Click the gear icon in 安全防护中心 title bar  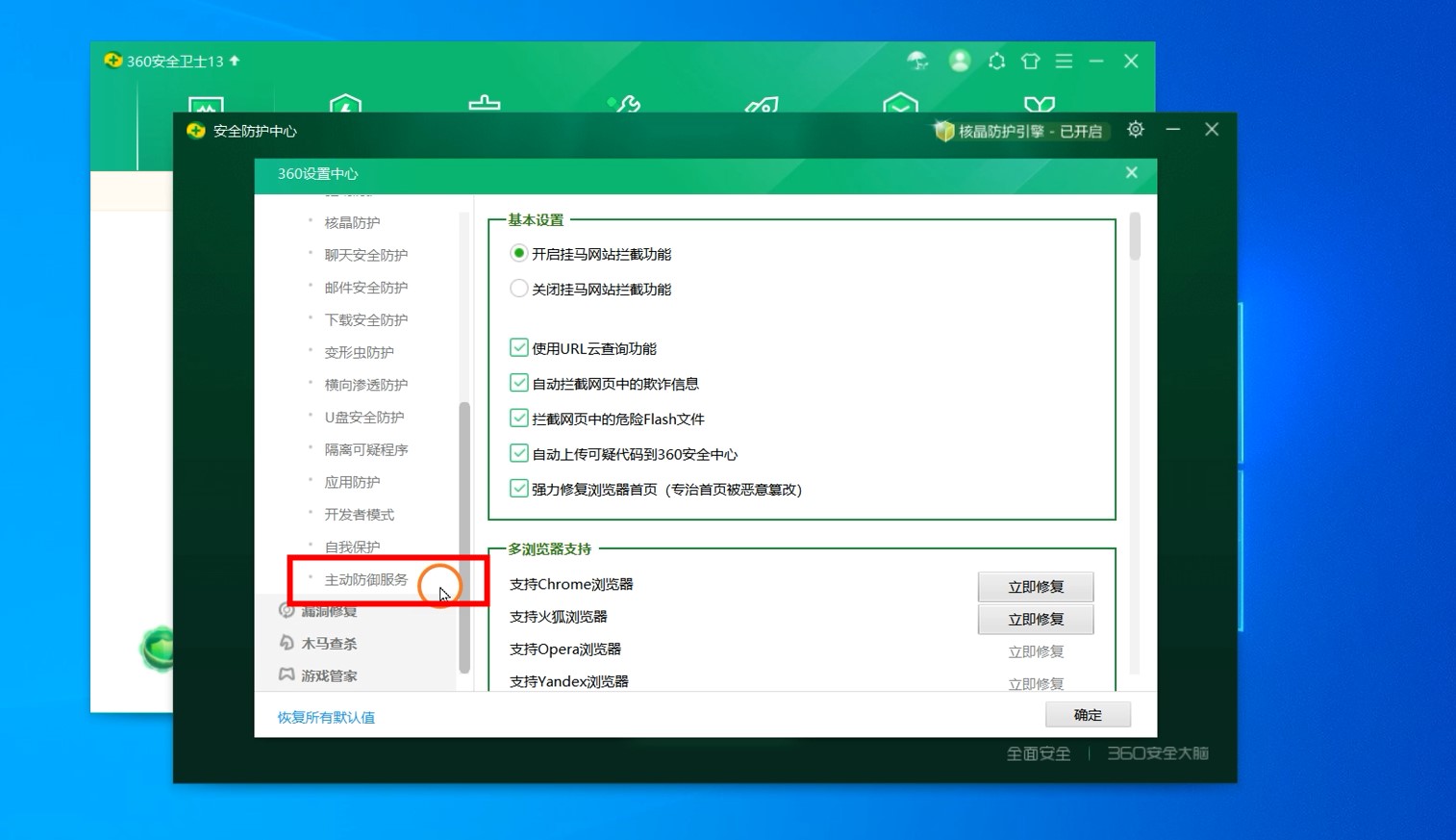(x=1135, y=130)
